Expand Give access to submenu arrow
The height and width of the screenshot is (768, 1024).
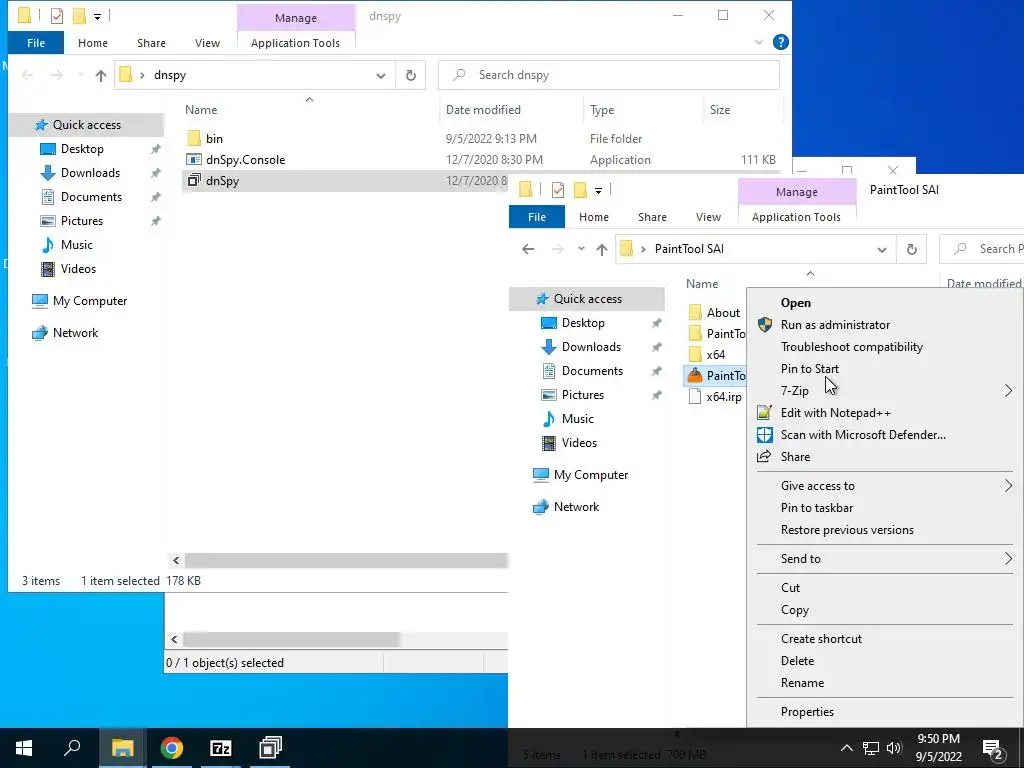(x=1008, y=486)
